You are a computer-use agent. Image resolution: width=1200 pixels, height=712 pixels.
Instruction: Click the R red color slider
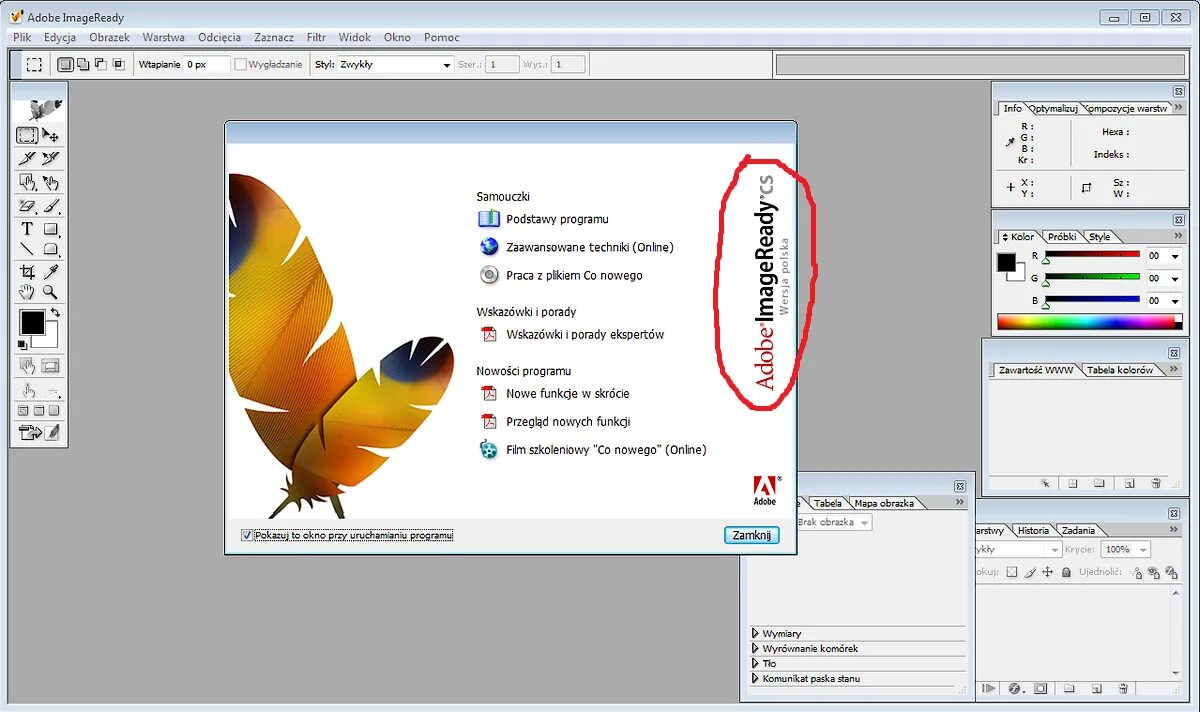point(1093,254)
